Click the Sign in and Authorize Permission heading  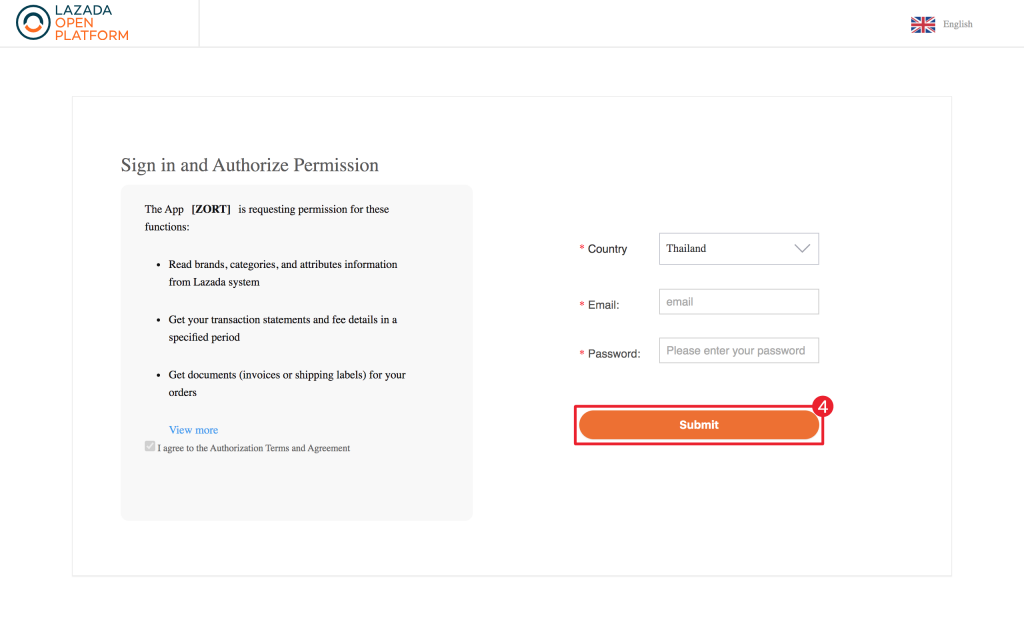(x=249, y=165)
